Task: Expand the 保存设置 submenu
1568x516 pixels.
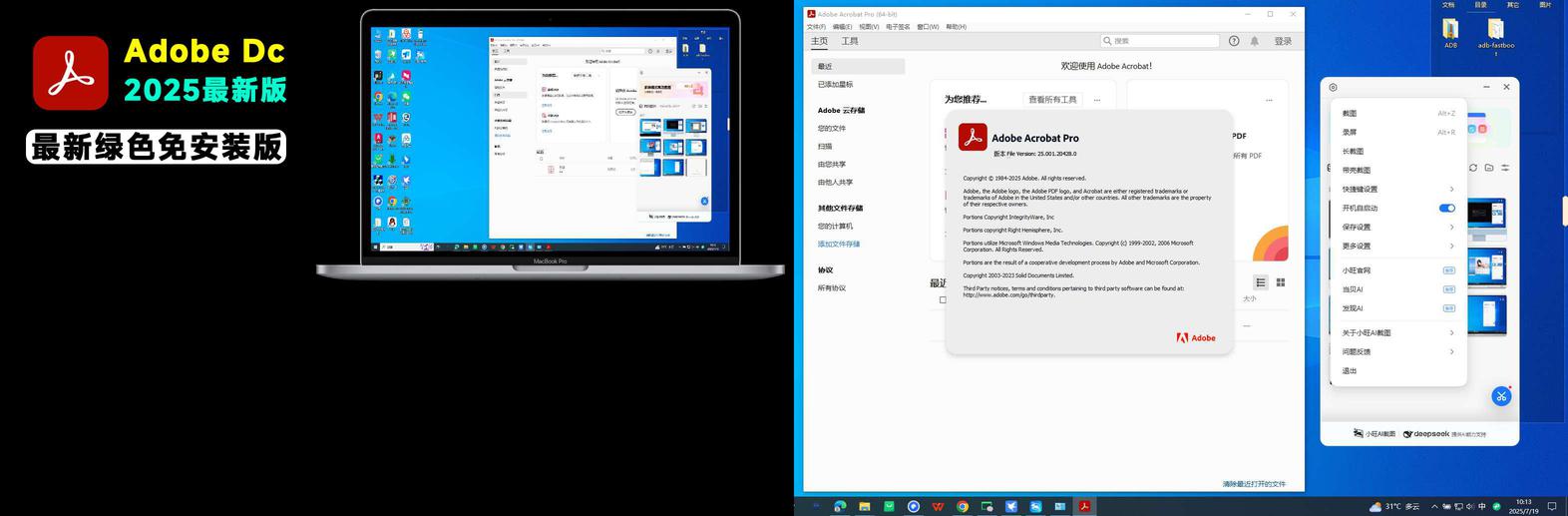Action: pyautogui.click(x=1397, y=227)
